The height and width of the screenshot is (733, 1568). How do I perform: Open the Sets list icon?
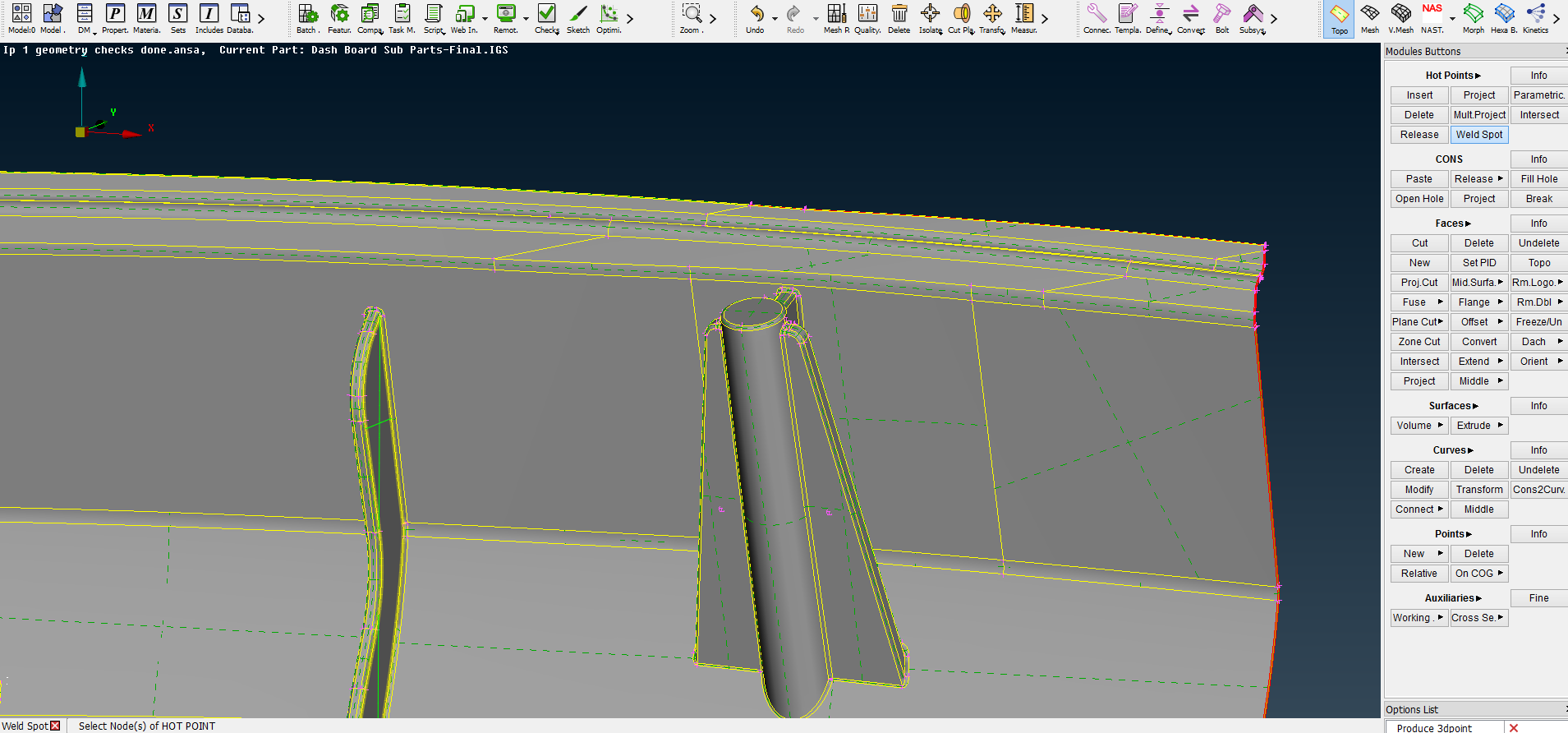(178, 18)
